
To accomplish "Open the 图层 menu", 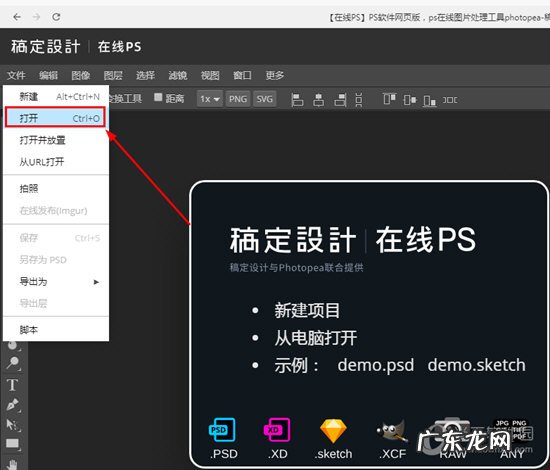I will click(113, 75).
